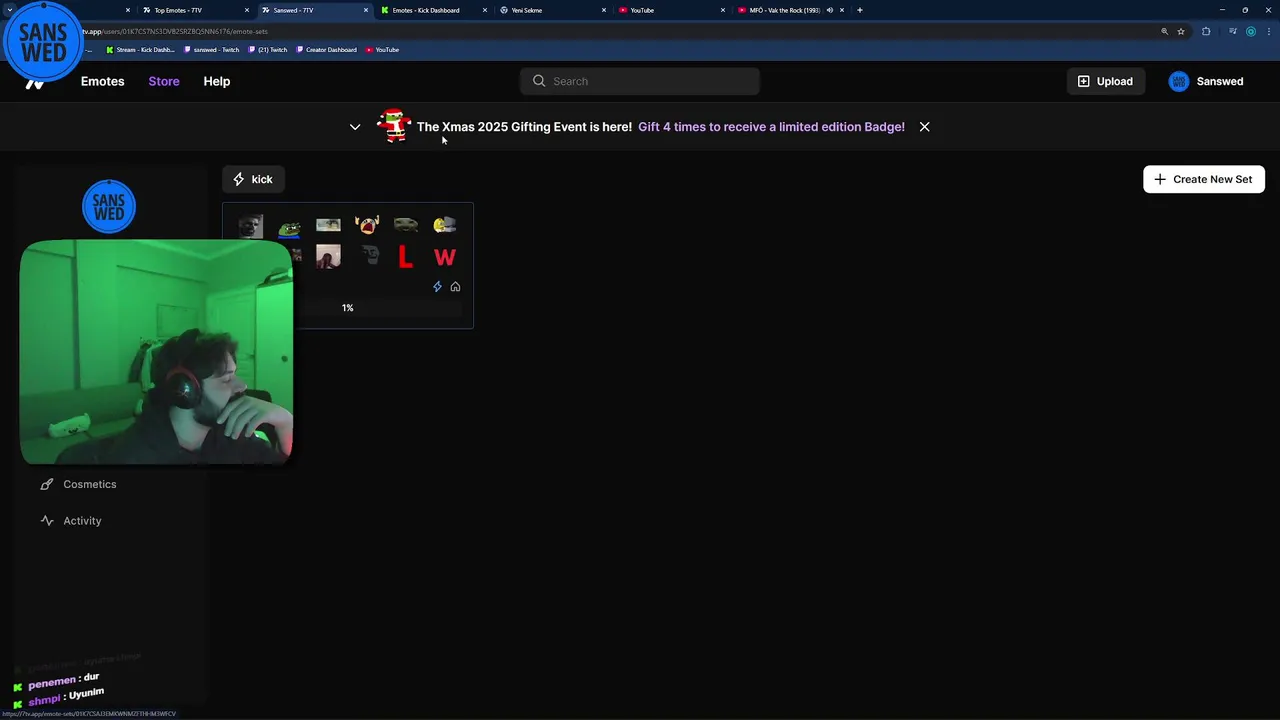Open the Gift 4 times badge link
Screen dimensions: 1280x720
tap(771, 127)
